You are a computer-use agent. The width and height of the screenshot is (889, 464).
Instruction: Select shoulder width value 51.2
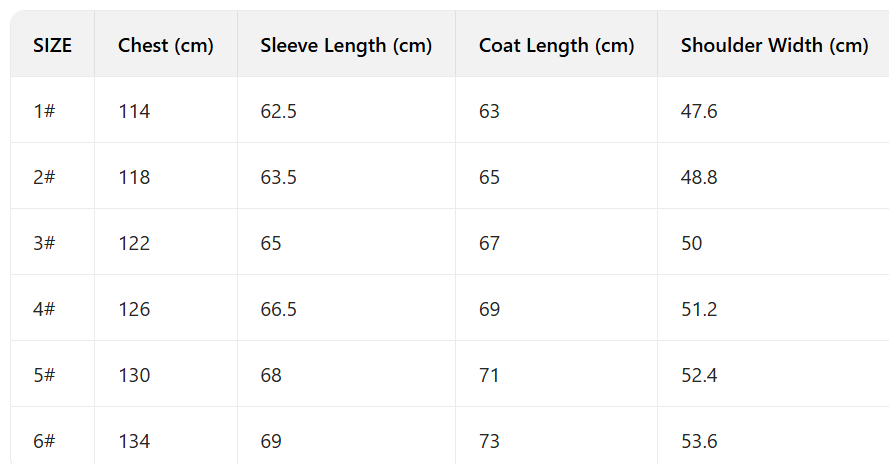point(699,309)
